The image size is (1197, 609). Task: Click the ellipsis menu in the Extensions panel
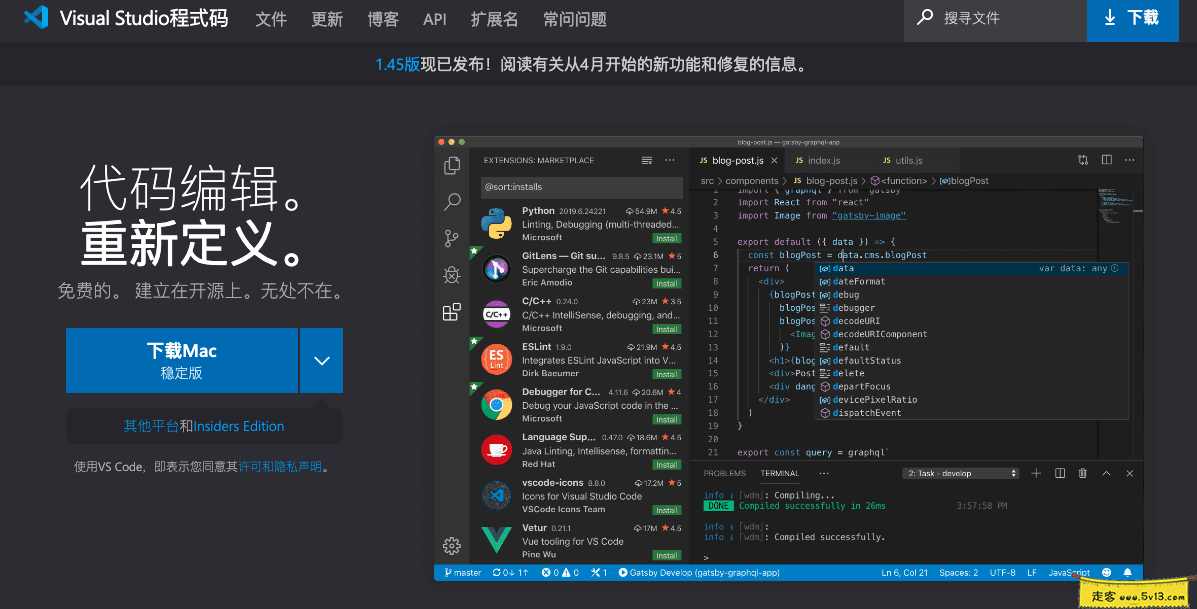pyautogui.click(x=669, y=159)
